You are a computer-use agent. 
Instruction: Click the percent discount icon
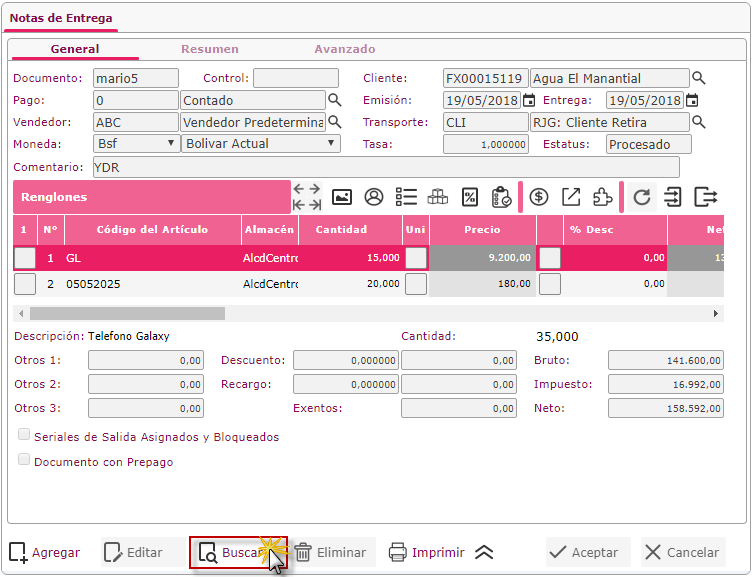(470, 197)
